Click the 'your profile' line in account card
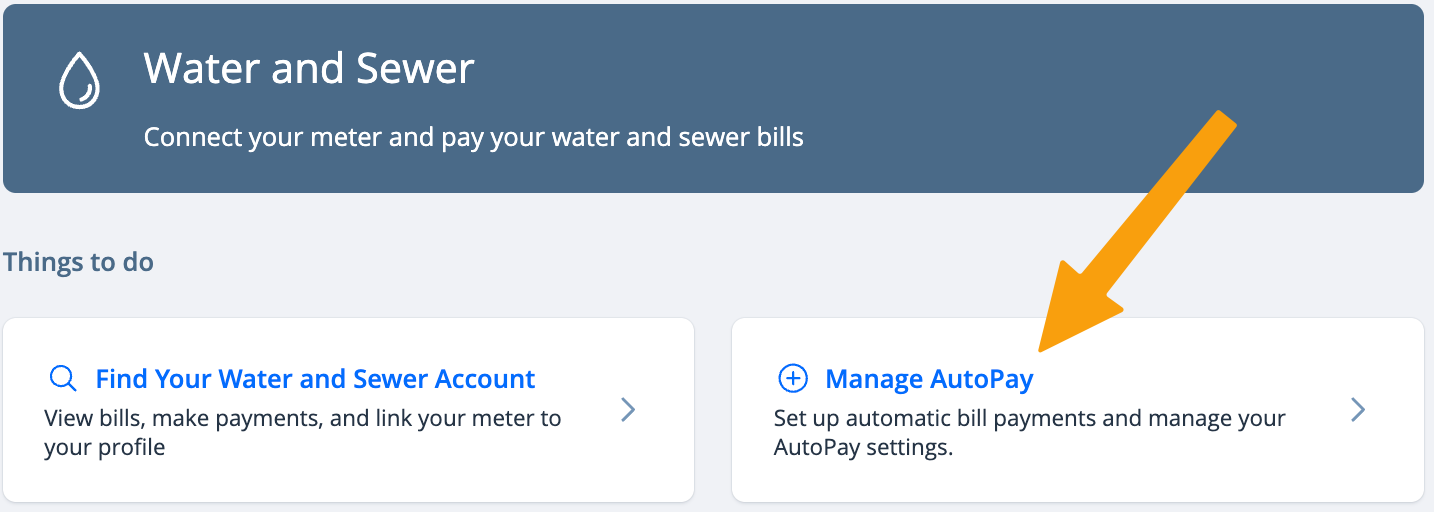 tap(105, 447)
